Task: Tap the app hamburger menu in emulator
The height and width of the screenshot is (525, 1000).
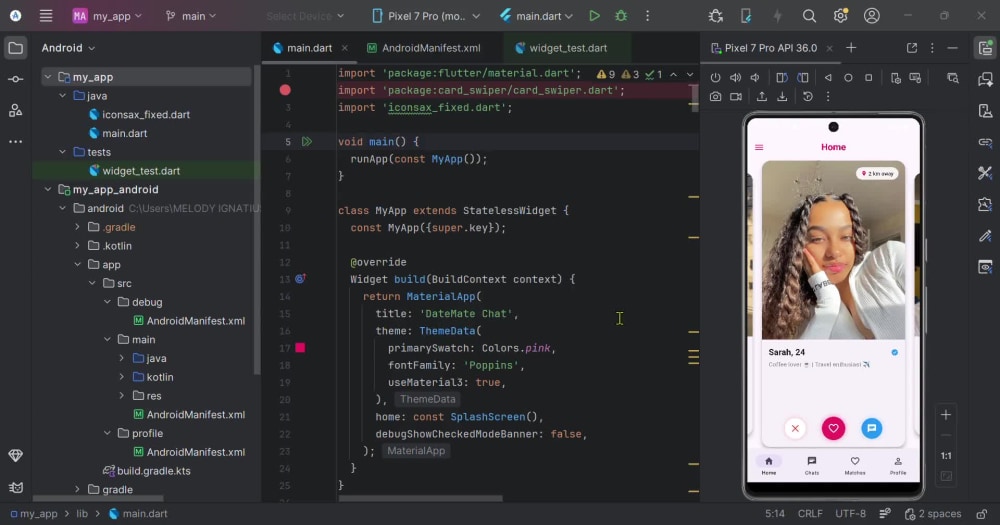Action: (x=759, y=147)
